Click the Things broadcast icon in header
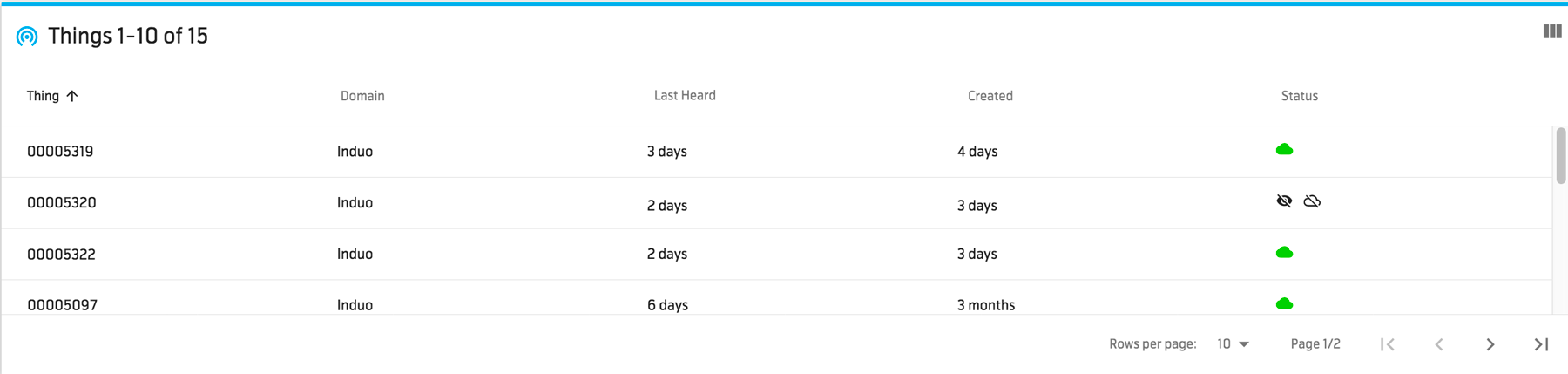Viewport: 1568px width, 374px height. point(27,37)
